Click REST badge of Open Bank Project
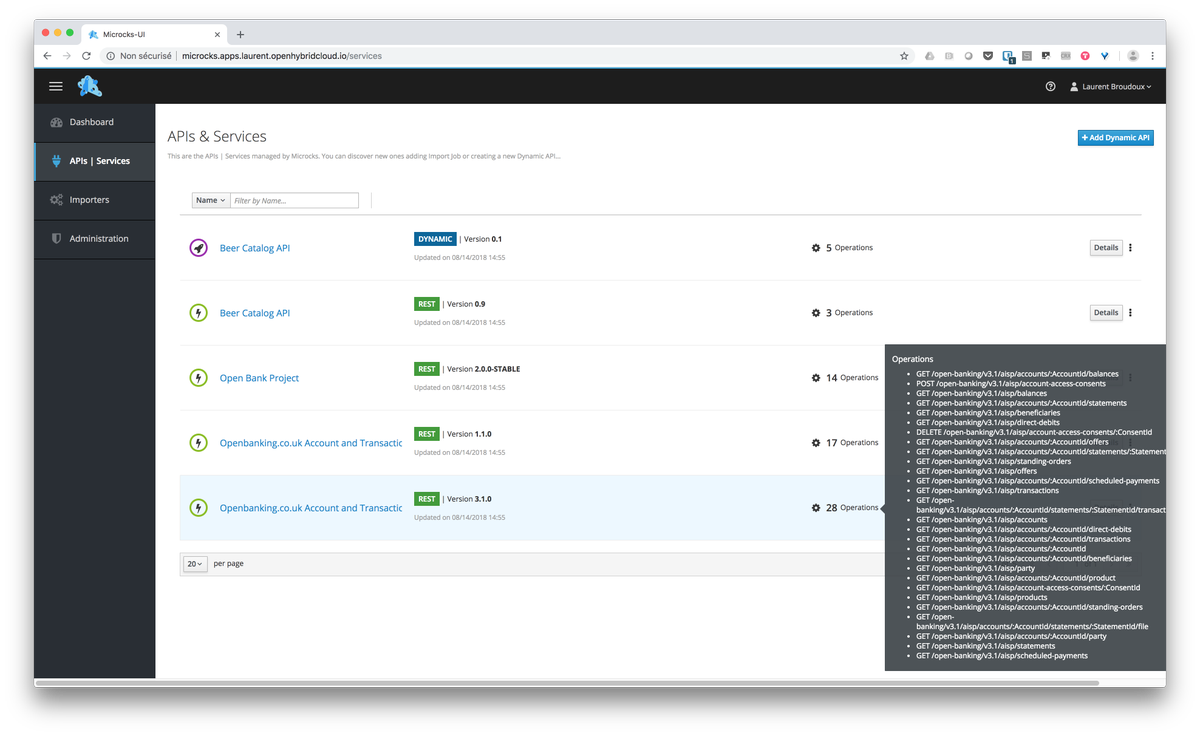The image size is (1200, 736). point(427,369)
